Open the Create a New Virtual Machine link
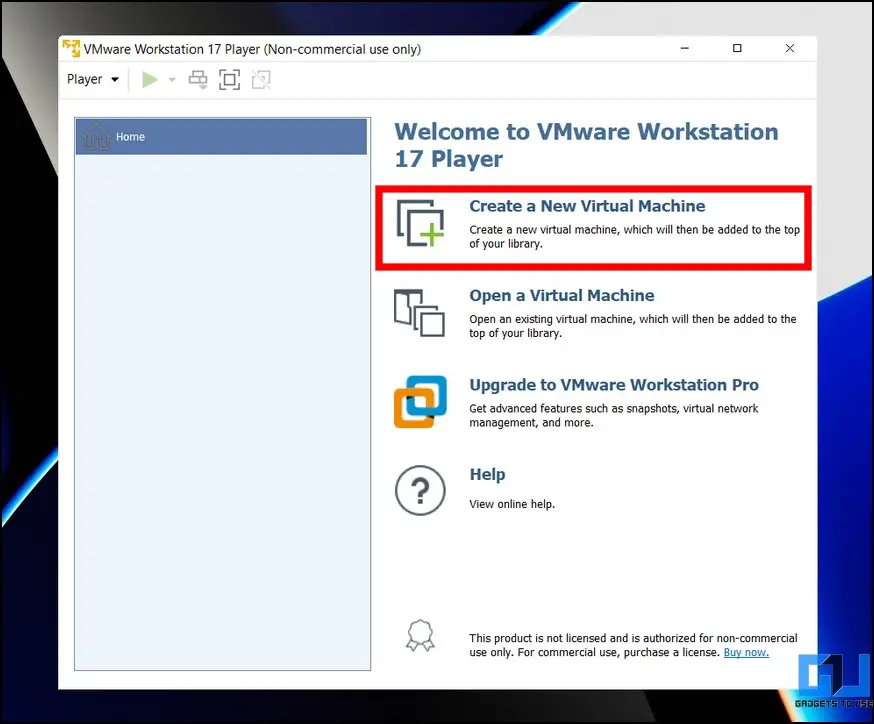This screenshot has height=724, width=874. coord(587,206)
